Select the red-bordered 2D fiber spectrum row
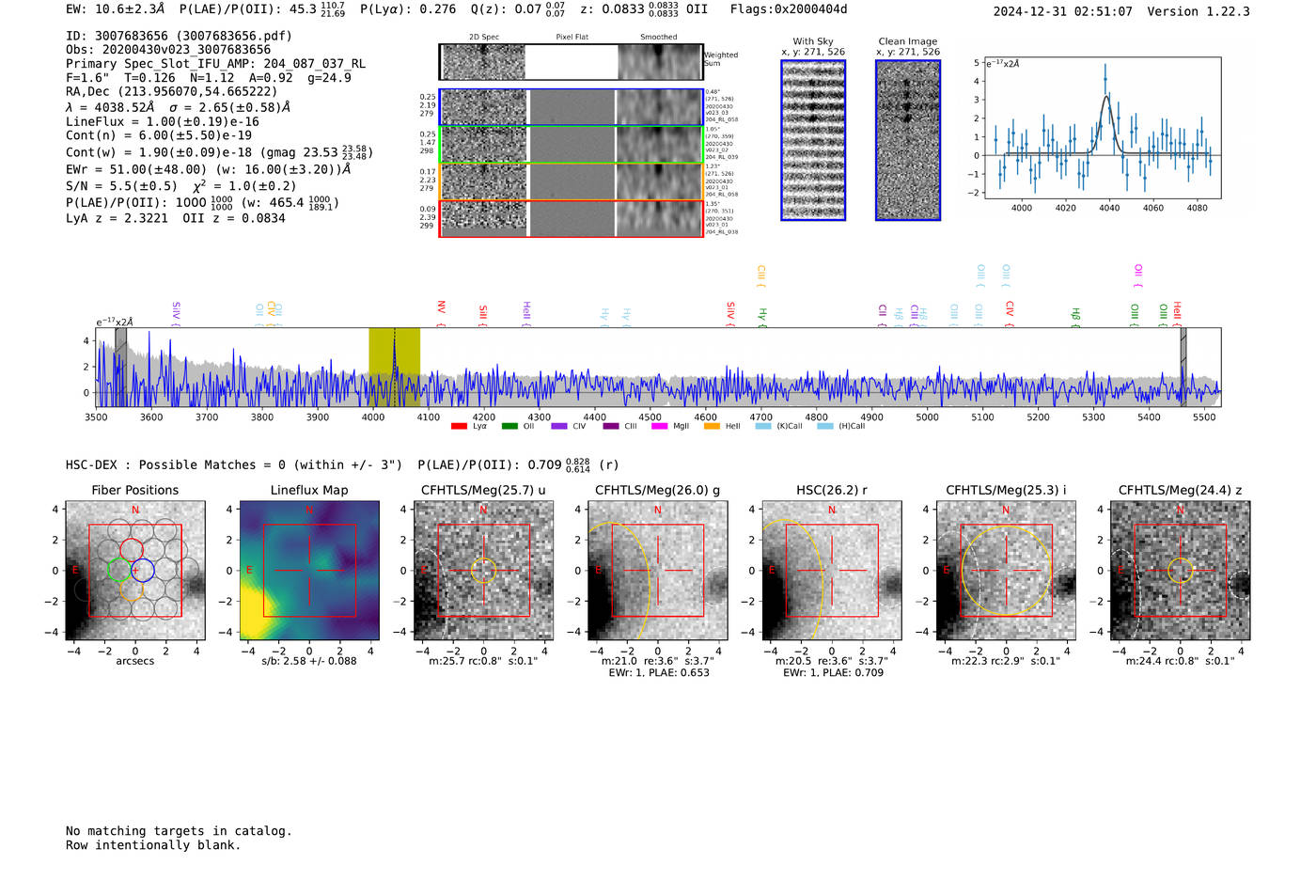This screenshot has width=1316, height=896. [572, 218]
